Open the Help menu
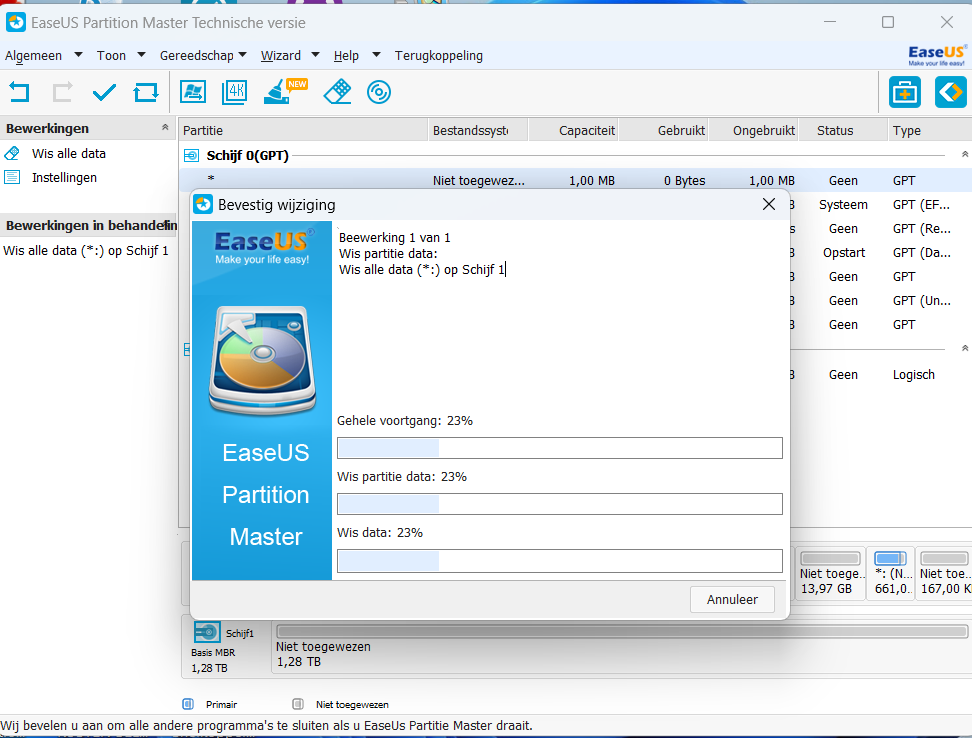Viewport: 972px width, 738px height. point(346,56)
